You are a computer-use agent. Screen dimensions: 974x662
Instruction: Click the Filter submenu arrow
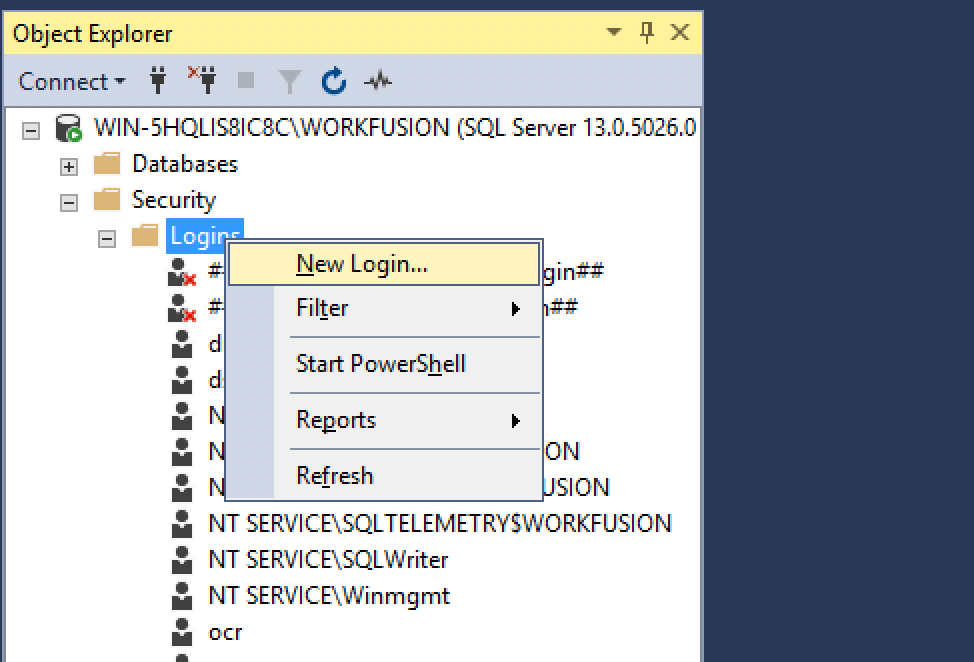[515, 309]
